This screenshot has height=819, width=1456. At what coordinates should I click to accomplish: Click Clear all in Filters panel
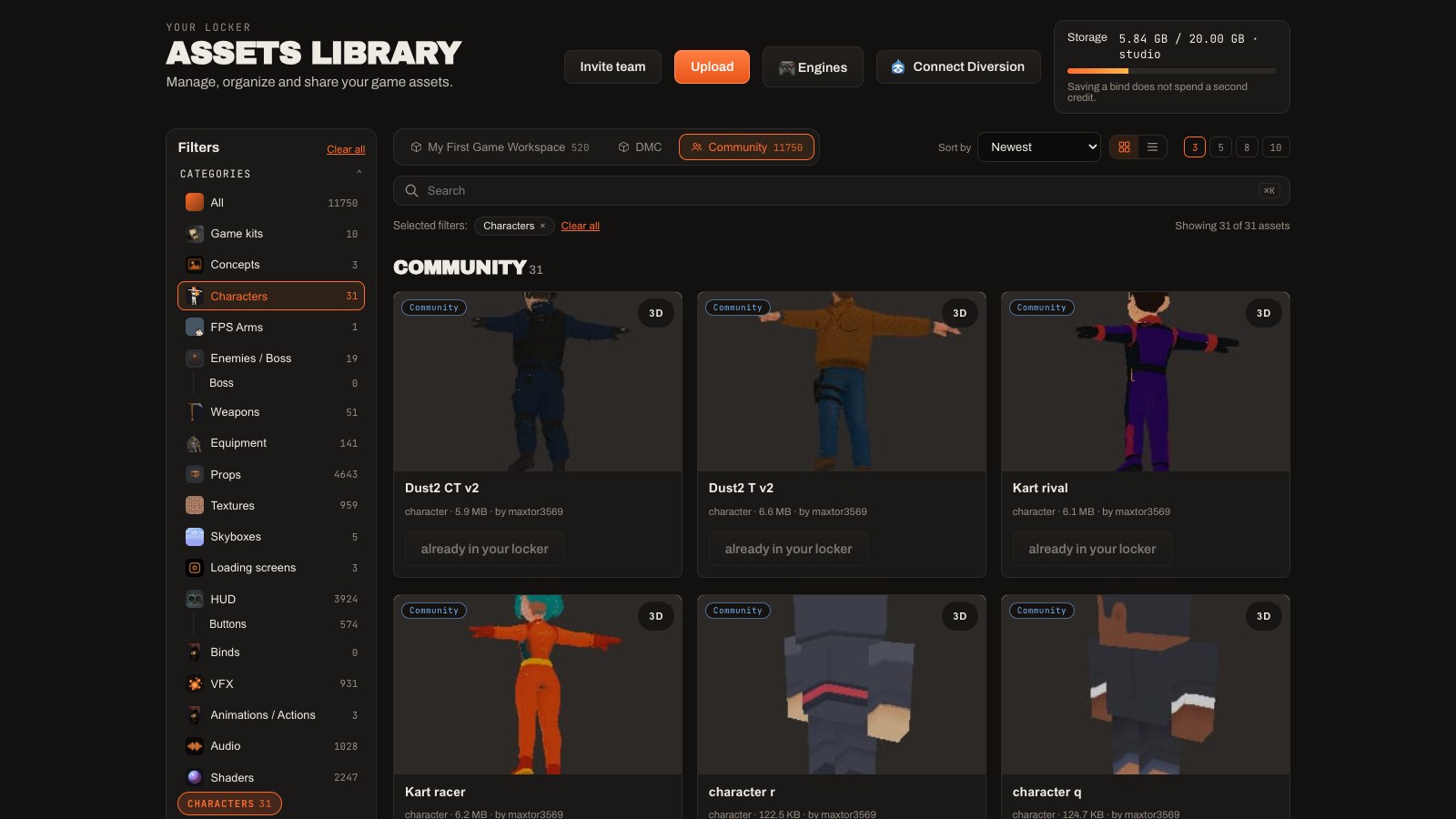[x=346, y=149]
